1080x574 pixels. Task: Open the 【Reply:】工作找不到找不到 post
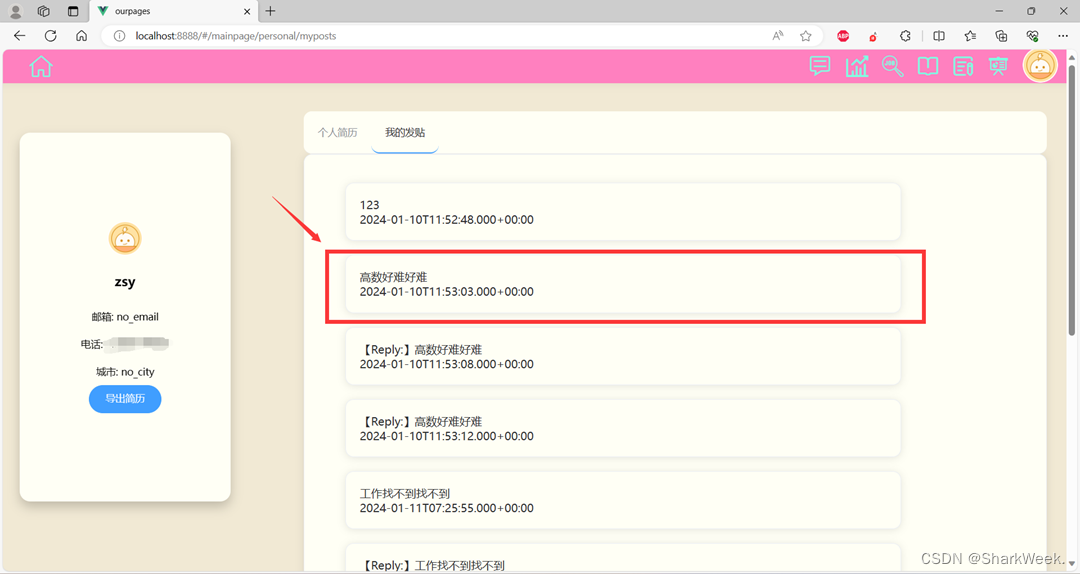coord(623,558)
